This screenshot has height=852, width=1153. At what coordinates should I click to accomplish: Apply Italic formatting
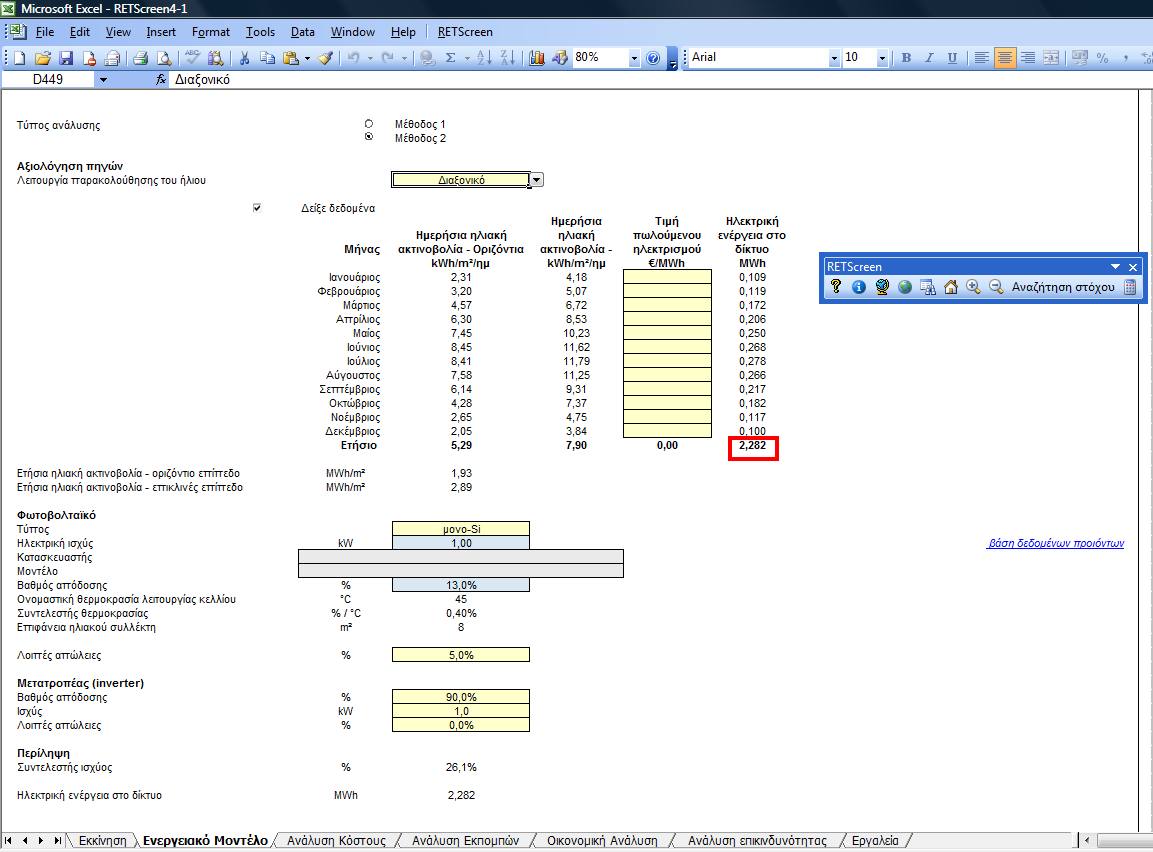(929, 58)
